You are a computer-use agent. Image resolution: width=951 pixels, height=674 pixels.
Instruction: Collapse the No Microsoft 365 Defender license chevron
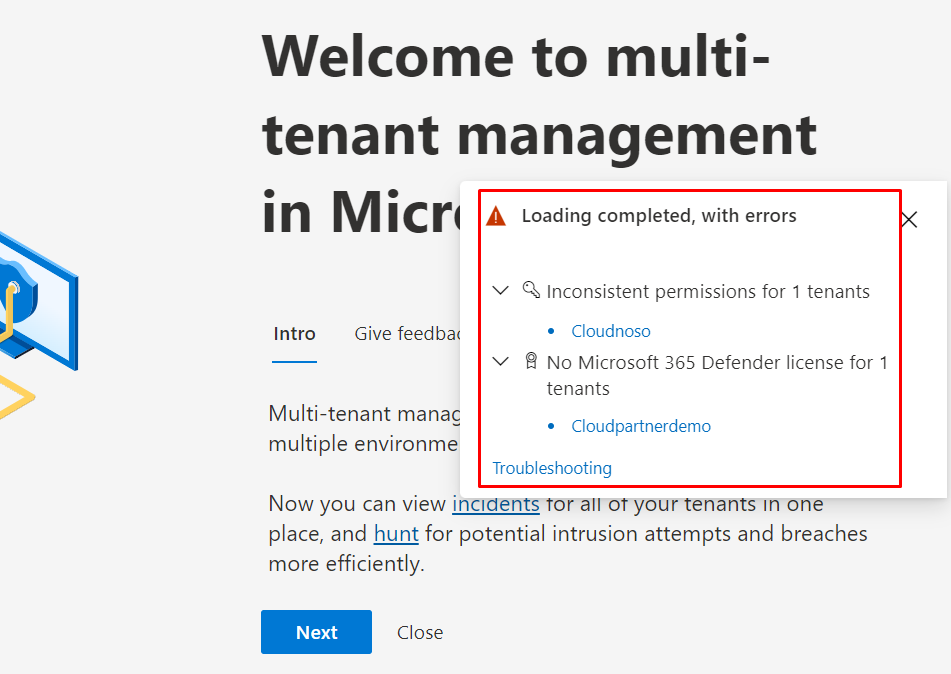501,362
